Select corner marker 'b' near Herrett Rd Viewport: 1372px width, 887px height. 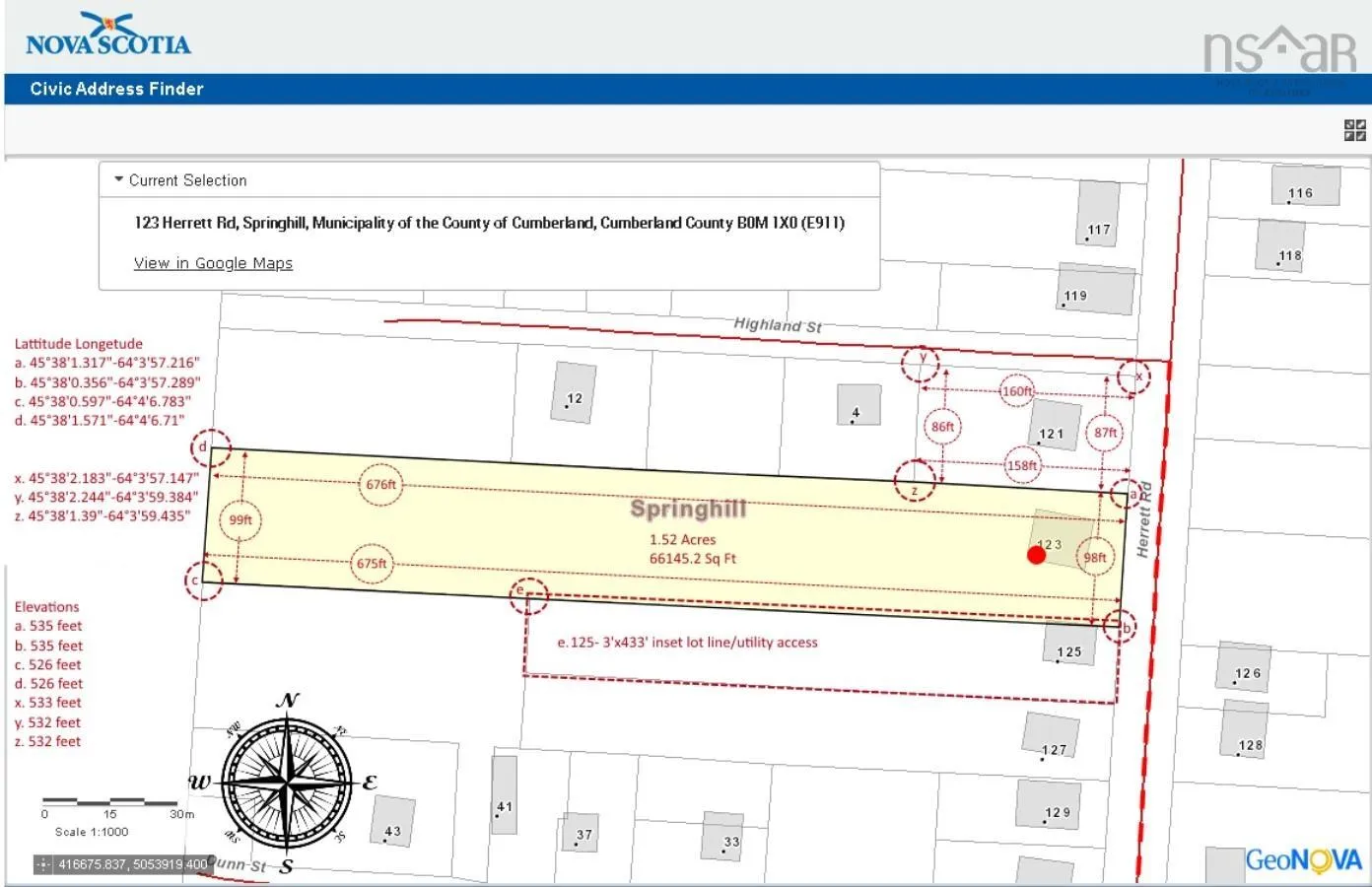(1120, 627)
